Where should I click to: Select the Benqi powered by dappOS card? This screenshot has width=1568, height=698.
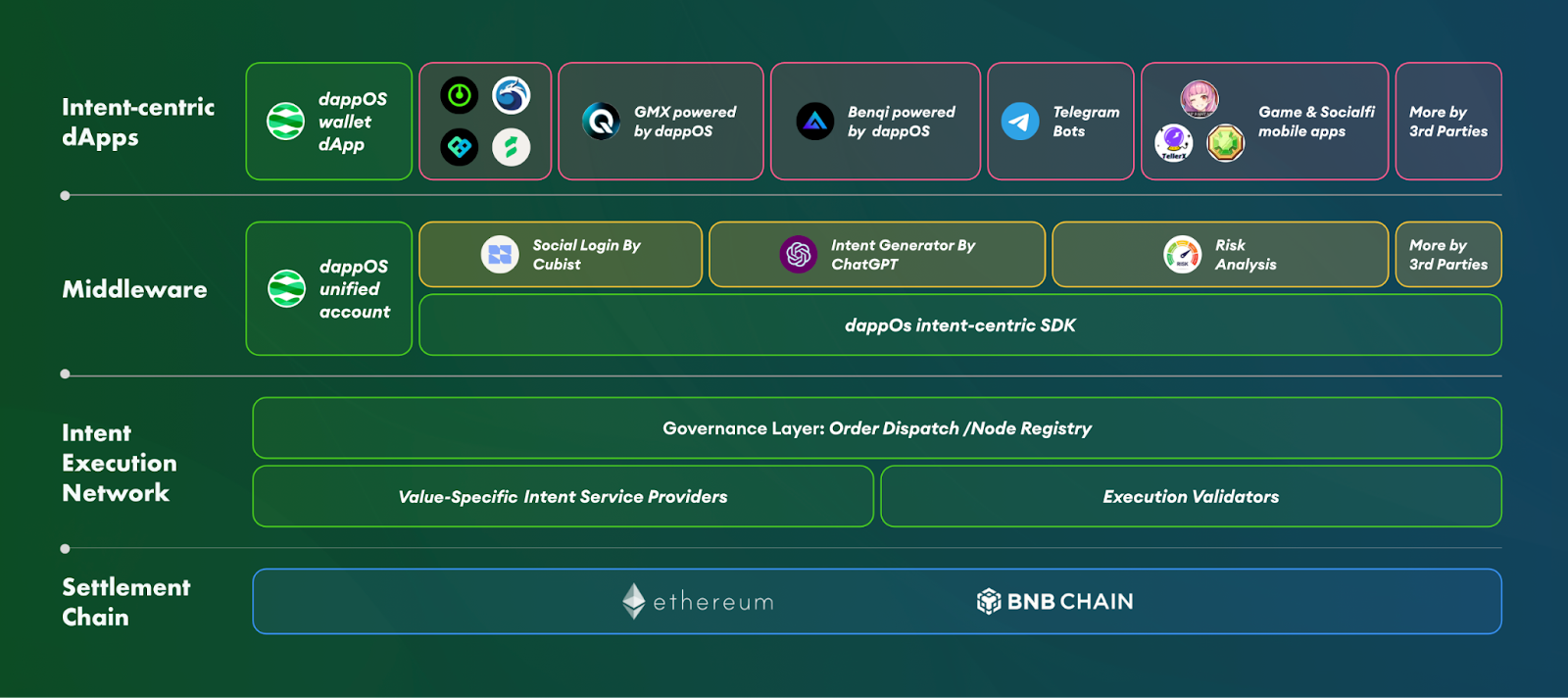875,122
